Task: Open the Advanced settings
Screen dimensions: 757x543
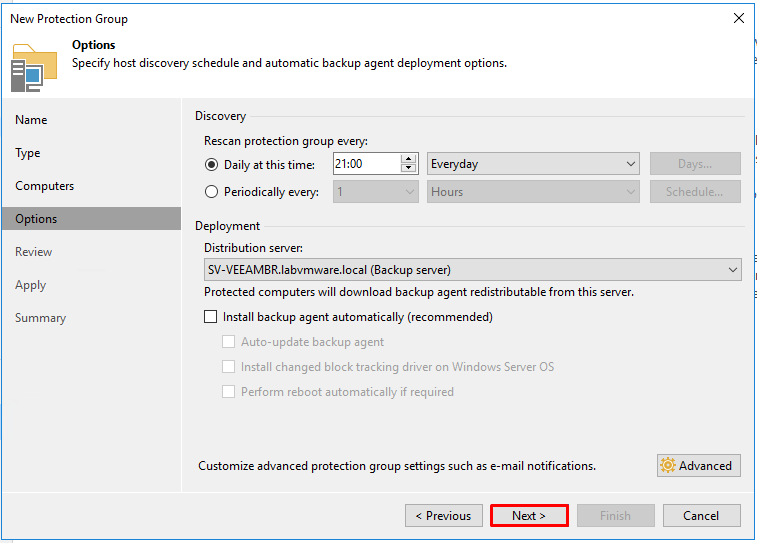Action: [699, 465]
